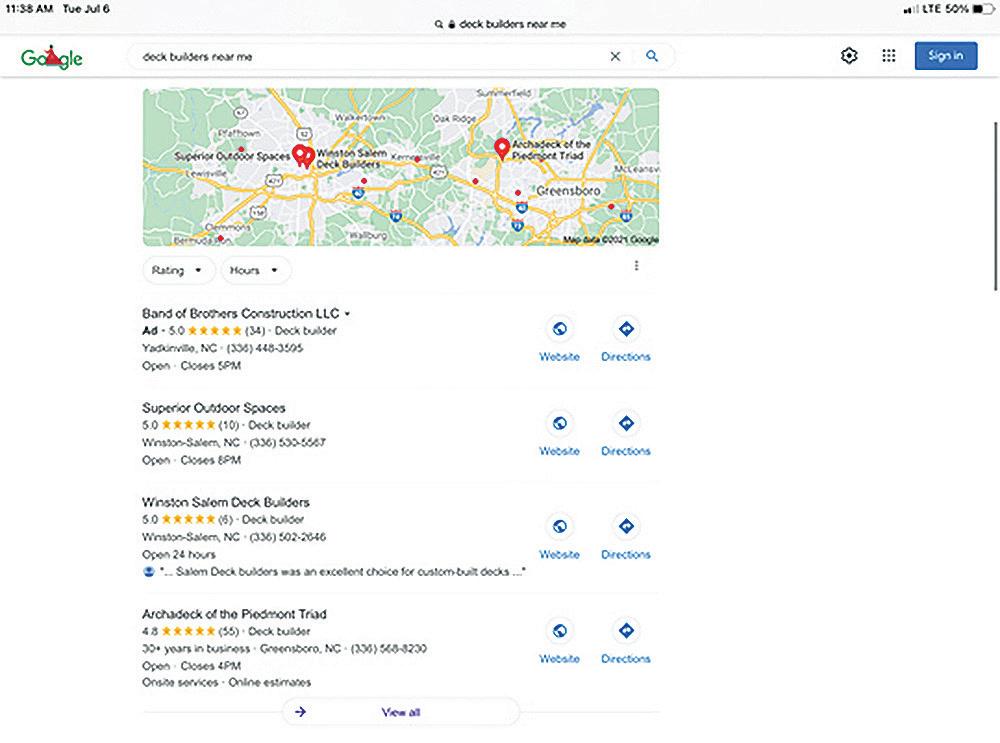The width and height of the screenshot is (1000, 743).
Task: Click the 'Winston Salem Deck Builders' map label
Action: click(x=351, y=159)
